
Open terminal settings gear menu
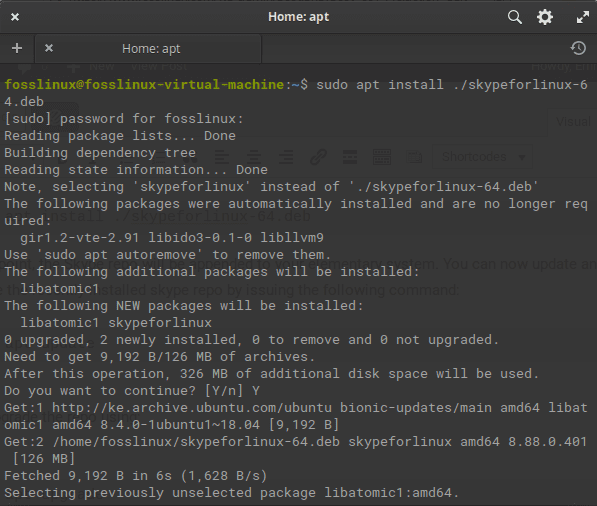545,17
